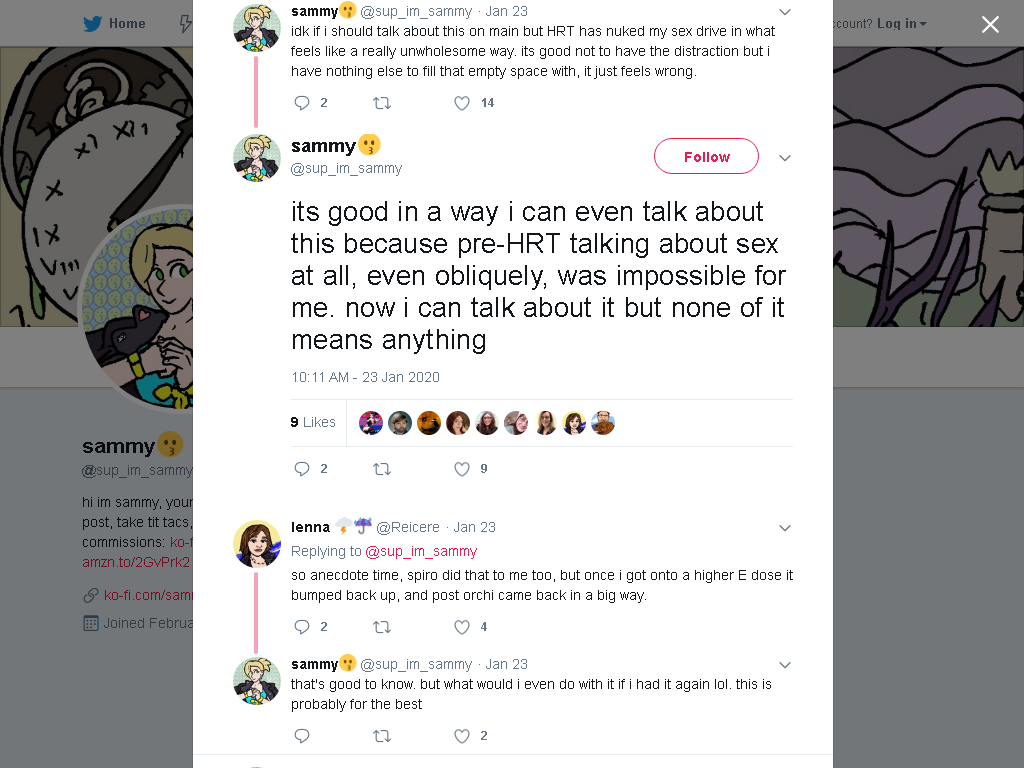Viewport: 1024px width, 768px height.
Task: Retweet lenna's reply tweet
Action: click(x=381, y=627)
